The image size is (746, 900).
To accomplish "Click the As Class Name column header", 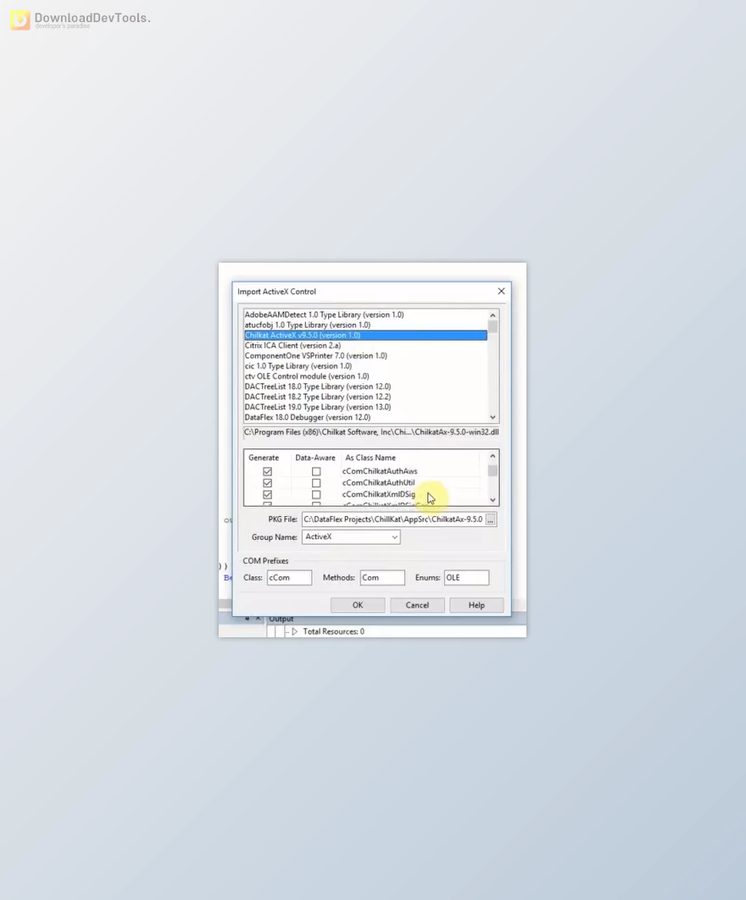I will point(370,457).
